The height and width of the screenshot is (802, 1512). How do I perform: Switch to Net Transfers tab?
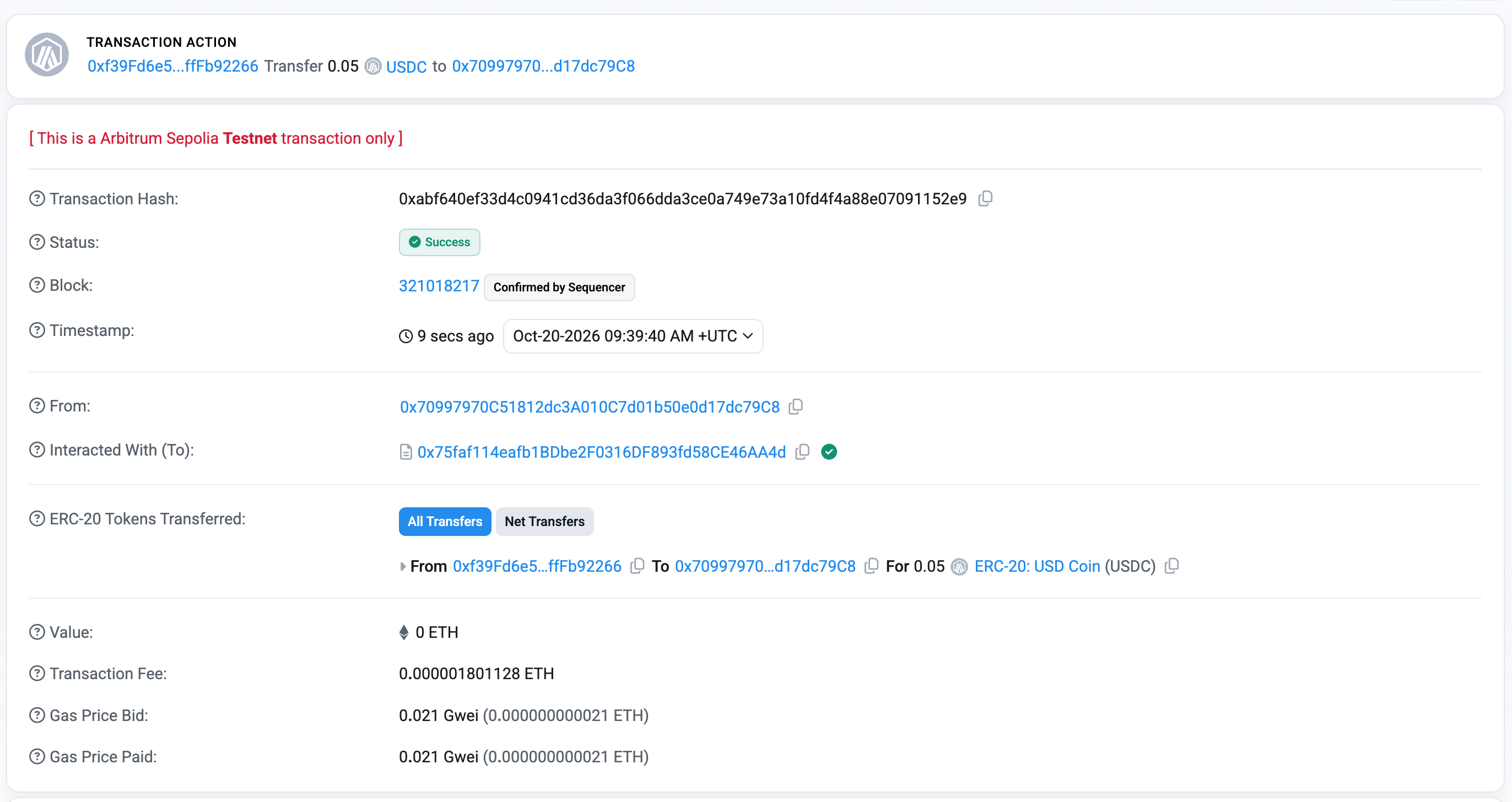[x=545, y=522]
